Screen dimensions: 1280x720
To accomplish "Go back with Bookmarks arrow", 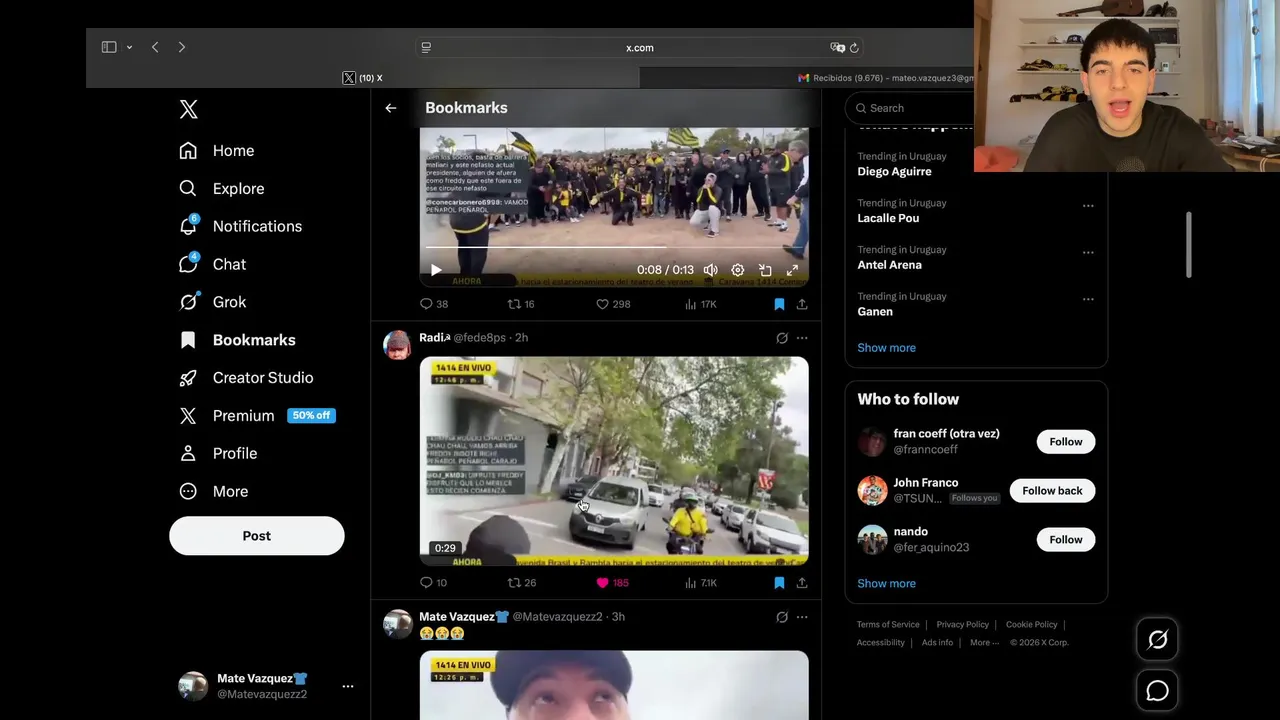I will (391, 108).
